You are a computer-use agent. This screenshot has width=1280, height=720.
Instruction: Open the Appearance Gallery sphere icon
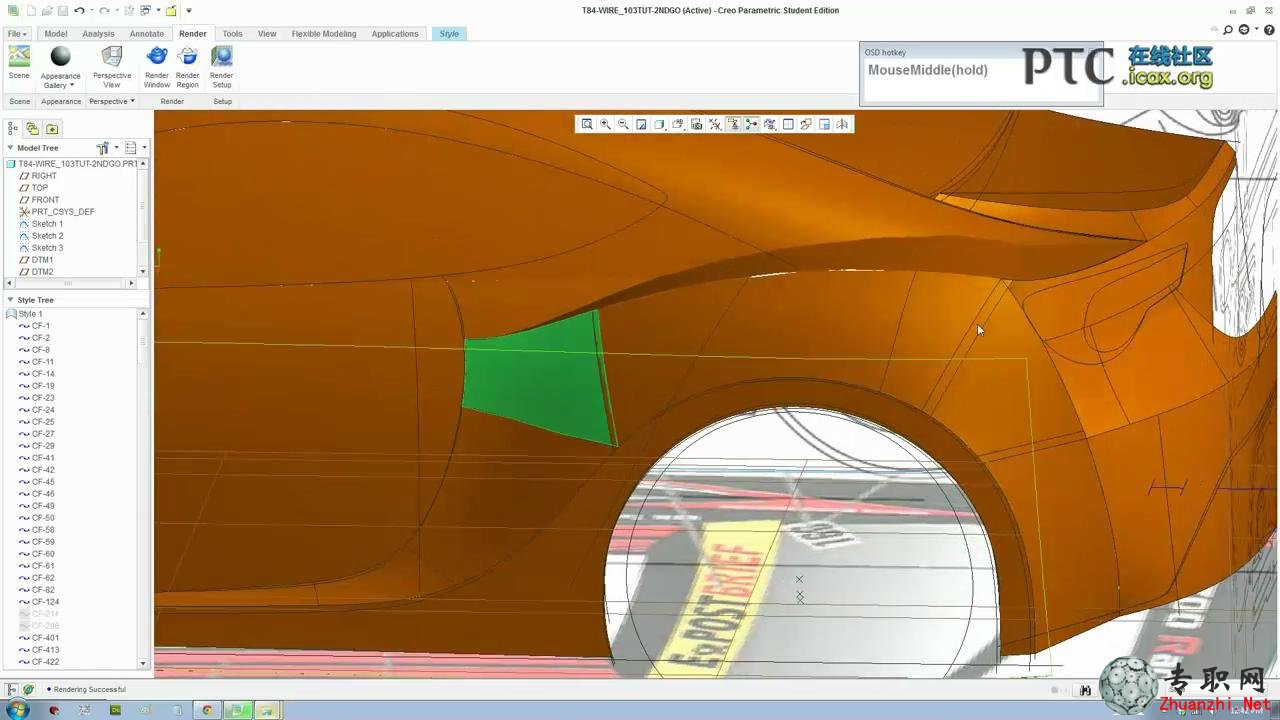click(x=61, y=56)
